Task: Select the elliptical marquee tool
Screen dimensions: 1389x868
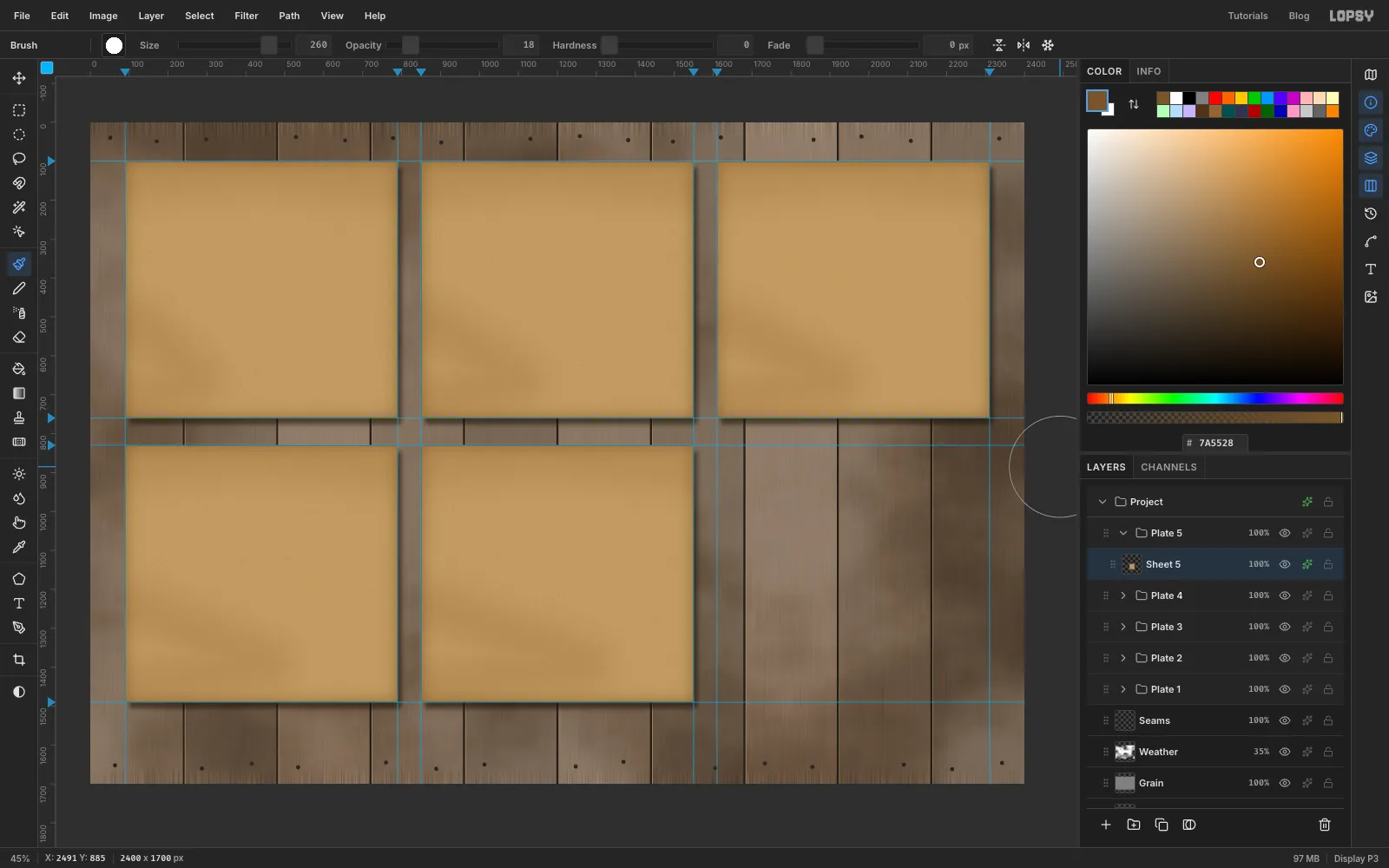Action: click(19, 135)
